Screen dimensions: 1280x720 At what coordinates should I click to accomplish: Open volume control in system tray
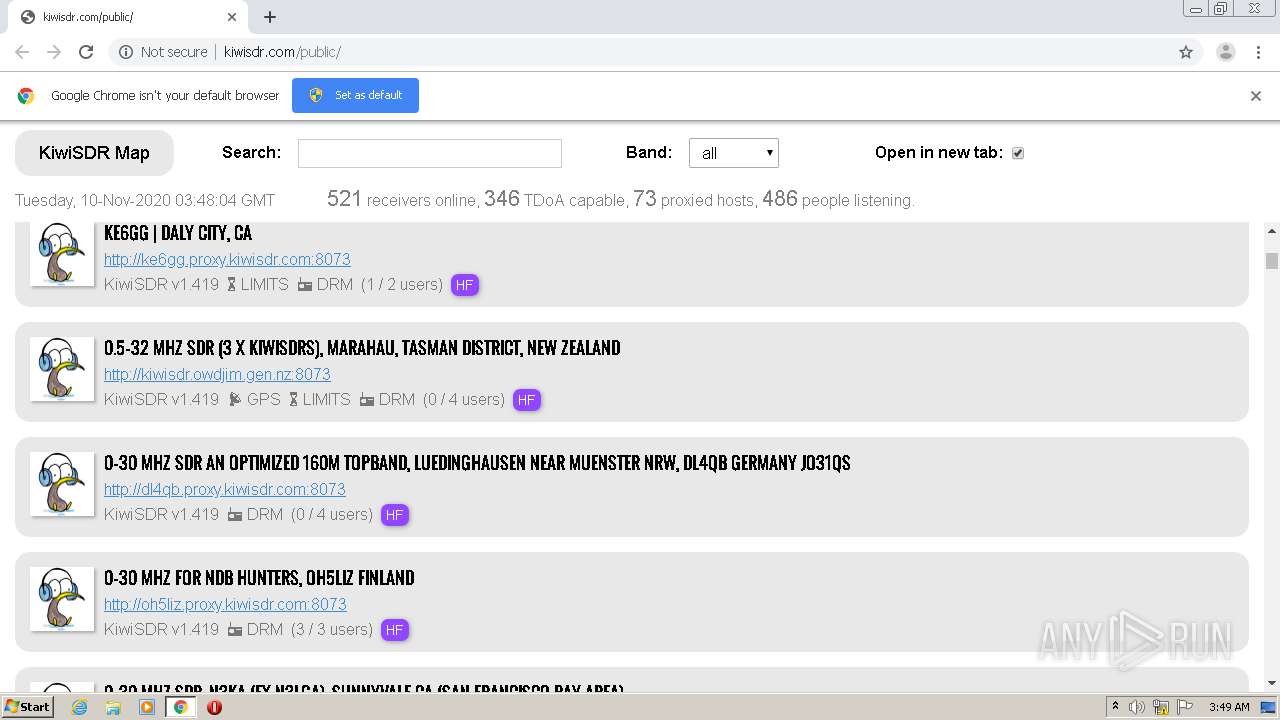coord(1137,707)
